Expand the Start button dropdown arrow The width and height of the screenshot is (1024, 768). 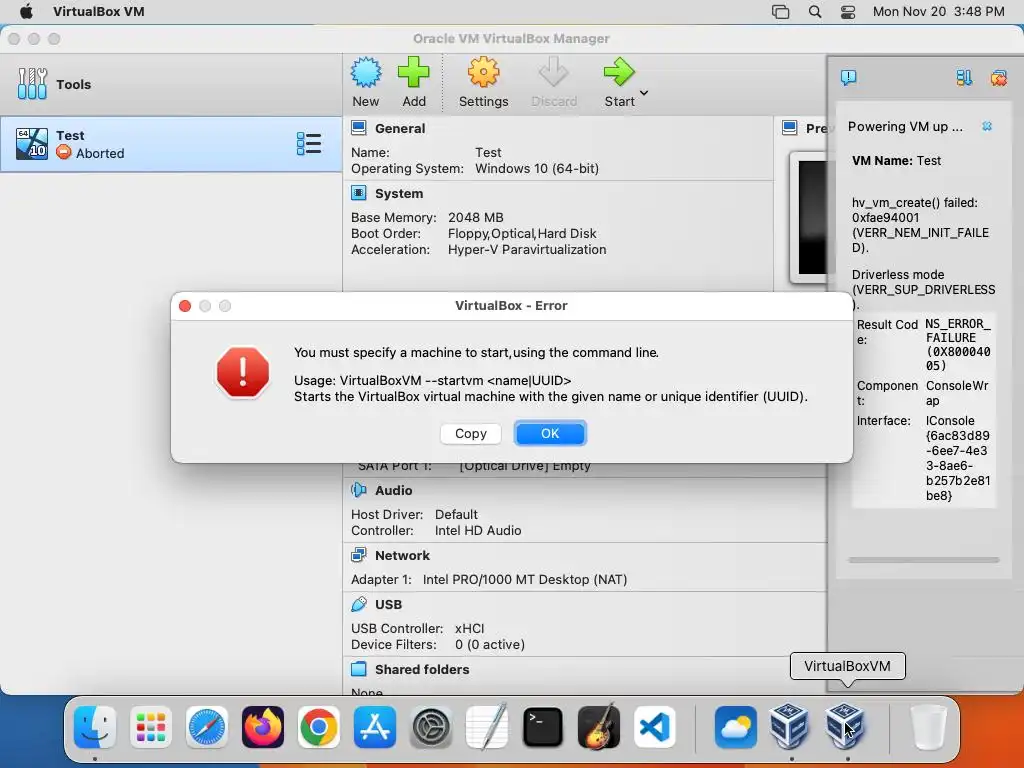(x=644, y=93)
